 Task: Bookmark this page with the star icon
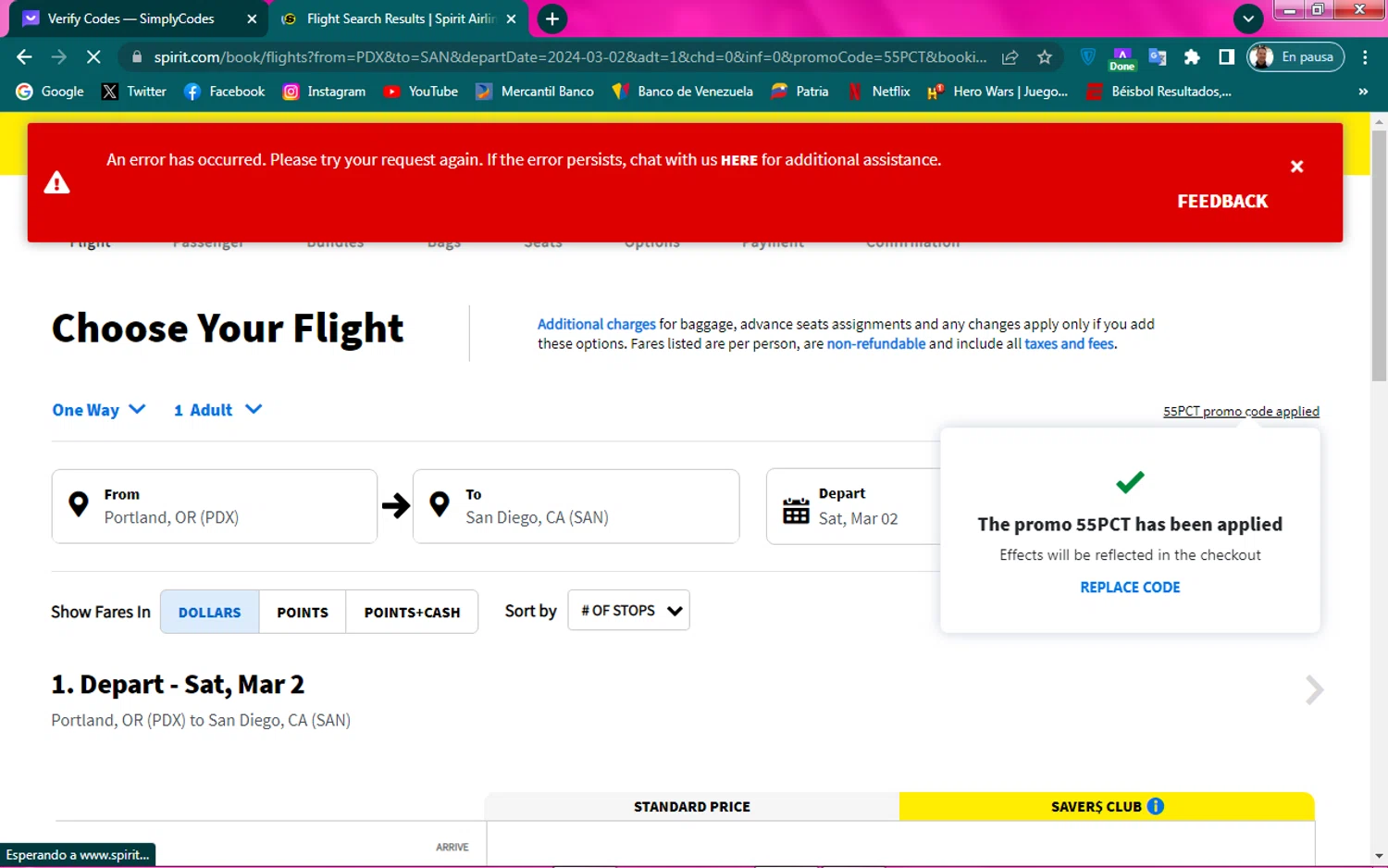point(1045,57)
